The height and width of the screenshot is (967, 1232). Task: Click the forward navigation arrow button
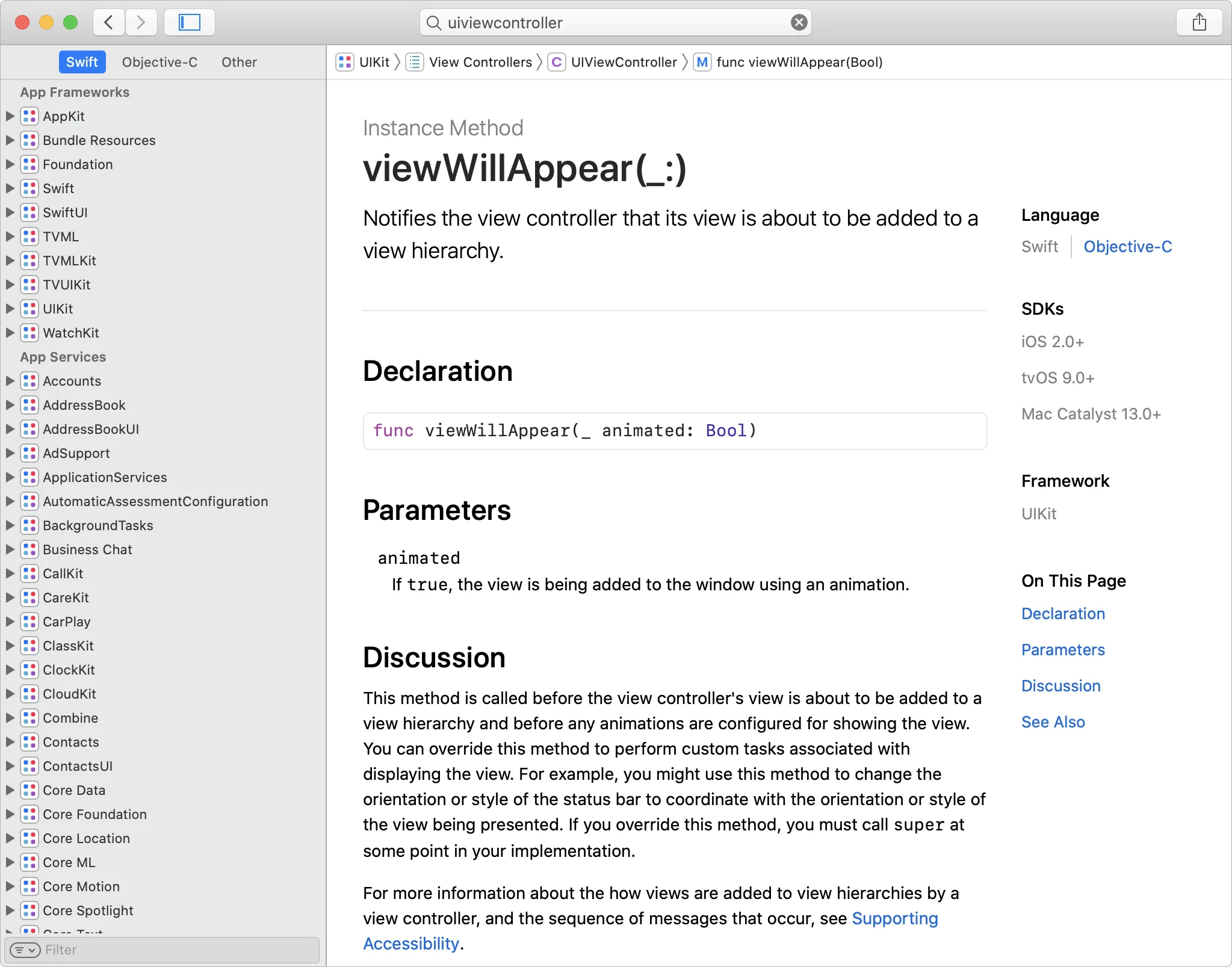coord(142,22)
